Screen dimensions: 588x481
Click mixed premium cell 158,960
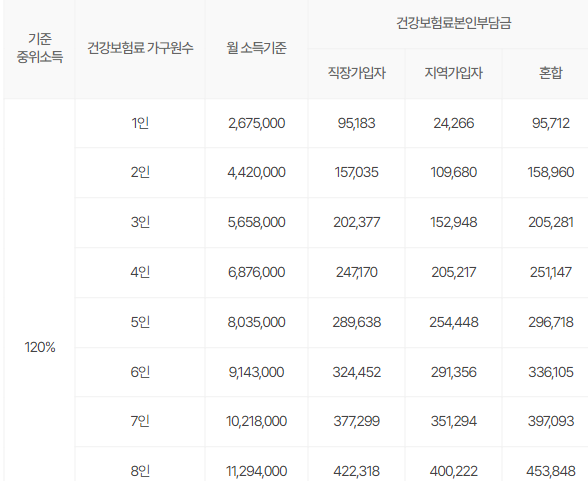[x=551, y=172]
